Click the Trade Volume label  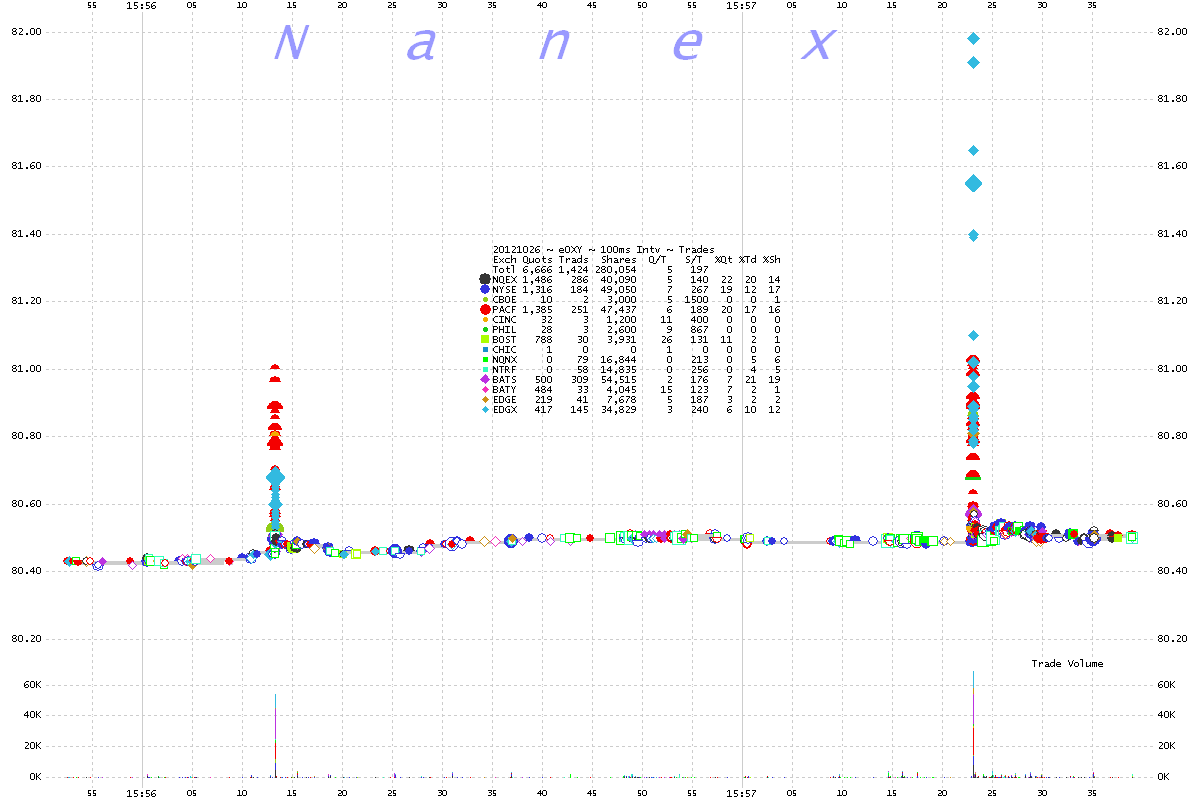tap(1068, 663)
